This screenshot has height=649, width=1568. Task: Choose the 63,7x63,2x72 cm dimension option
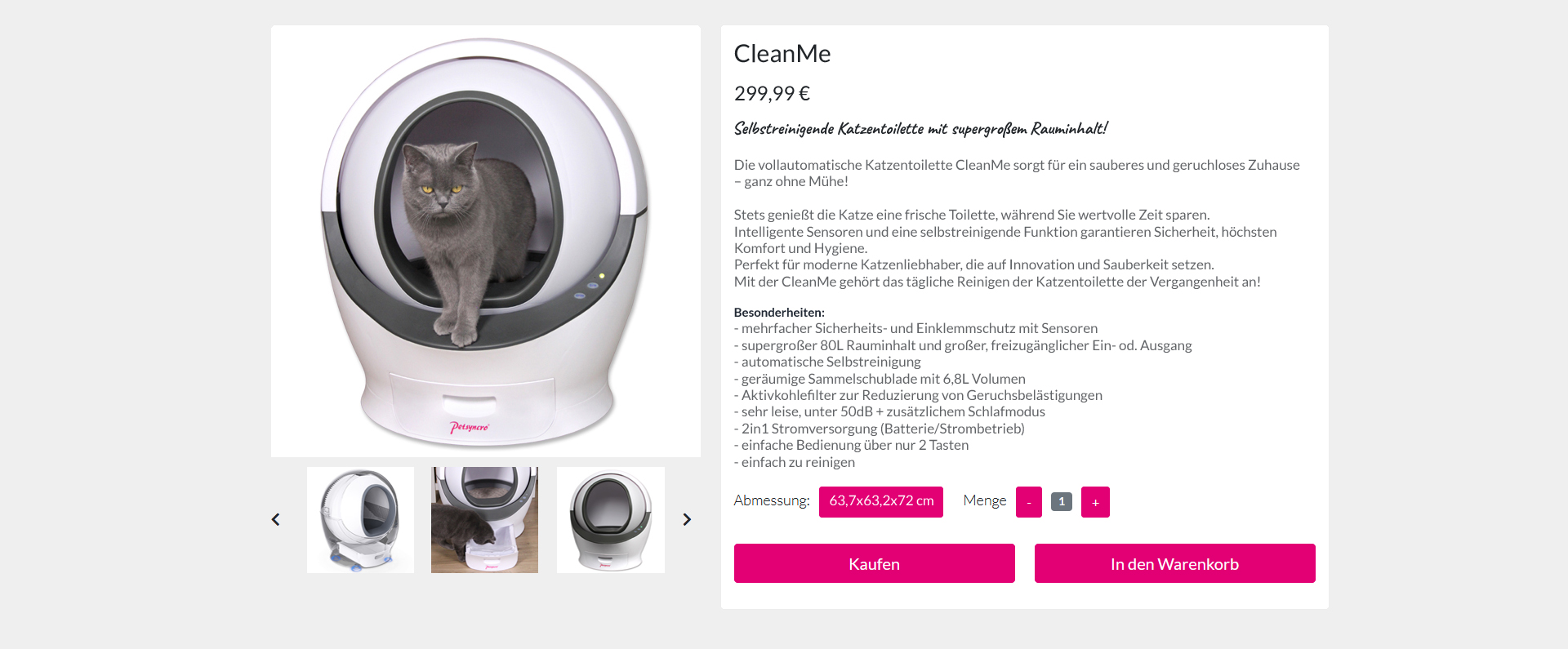[881, 501]
